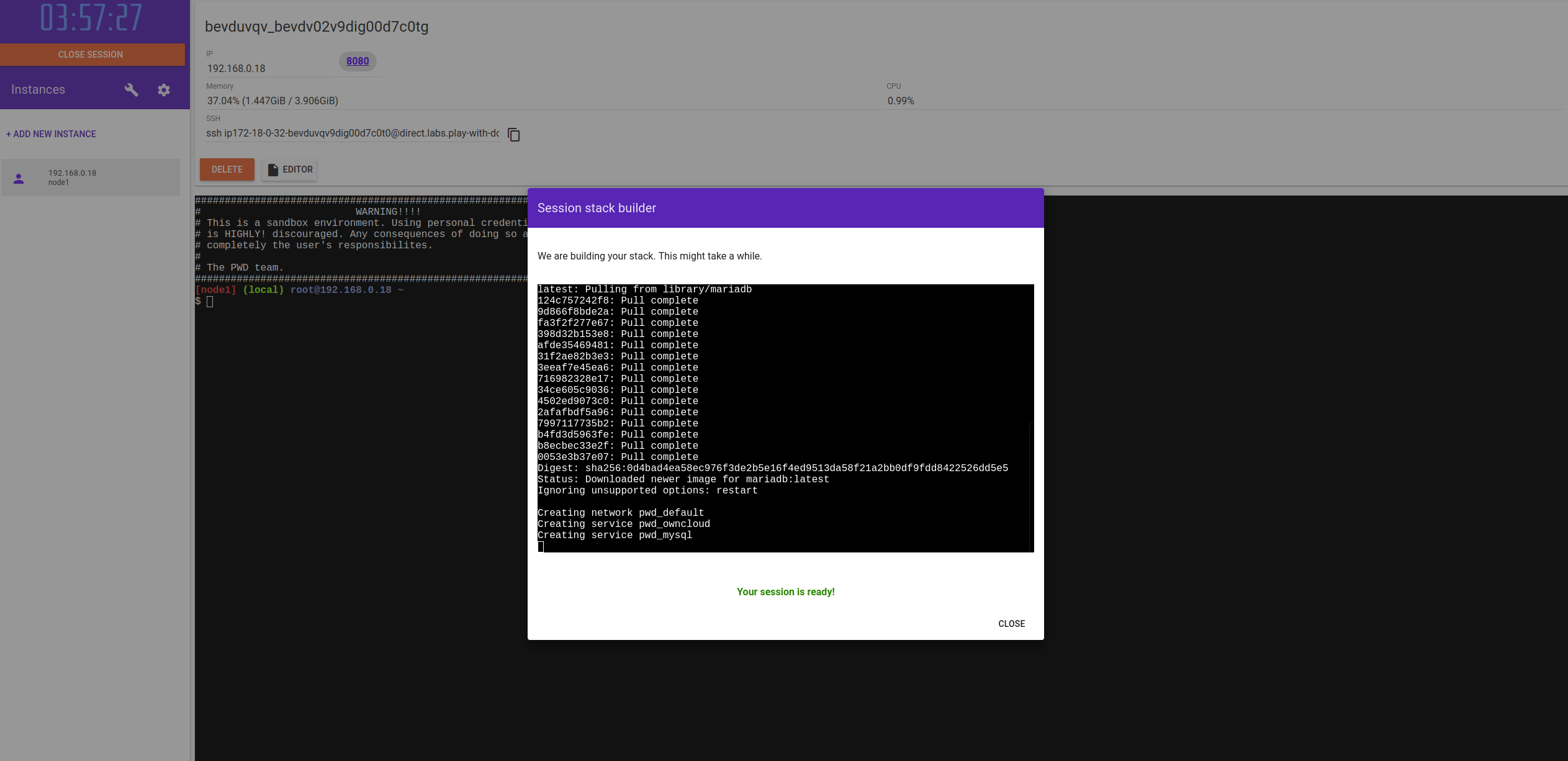The height and width of the screenshot is (761, 1568).
Task: Dismiss the stack builder with CLOSE
Action: 1011,624
